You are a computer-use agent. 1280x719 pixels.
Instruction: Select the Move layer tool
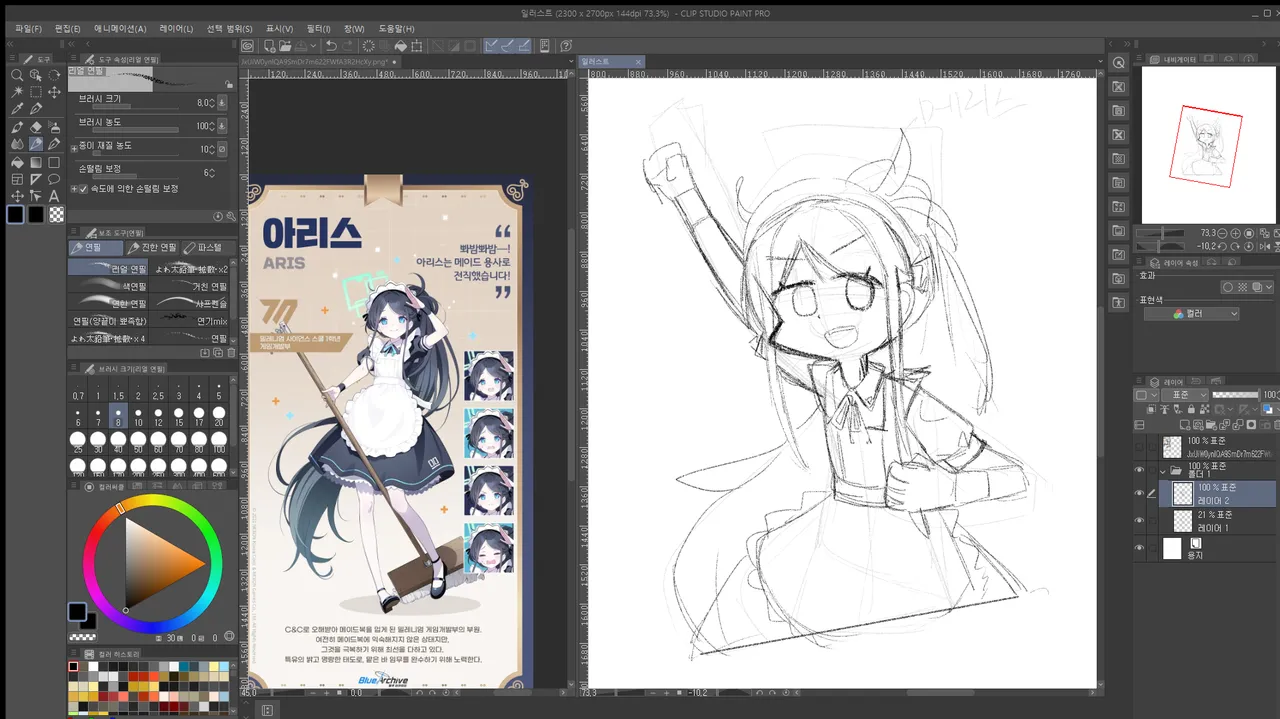click(54, 92)
